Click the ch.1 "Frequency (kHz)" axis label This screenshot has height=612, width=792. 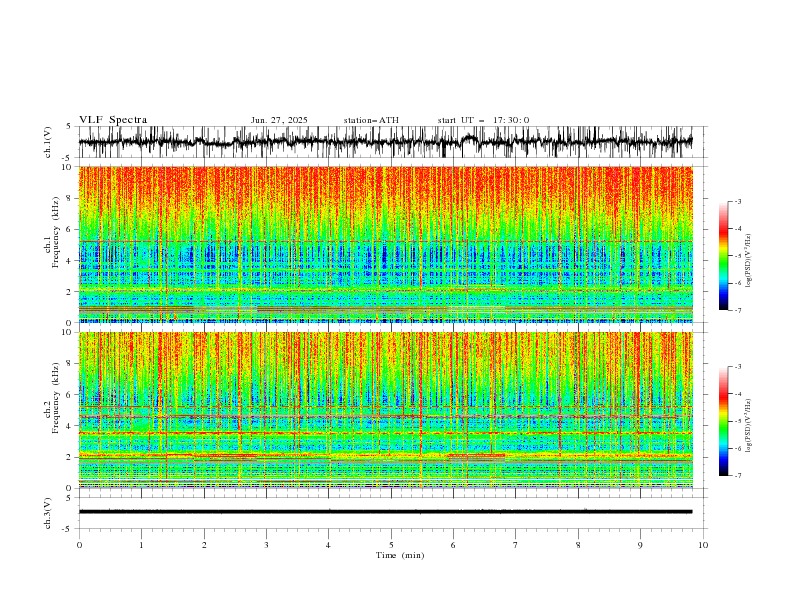(55, 231)
